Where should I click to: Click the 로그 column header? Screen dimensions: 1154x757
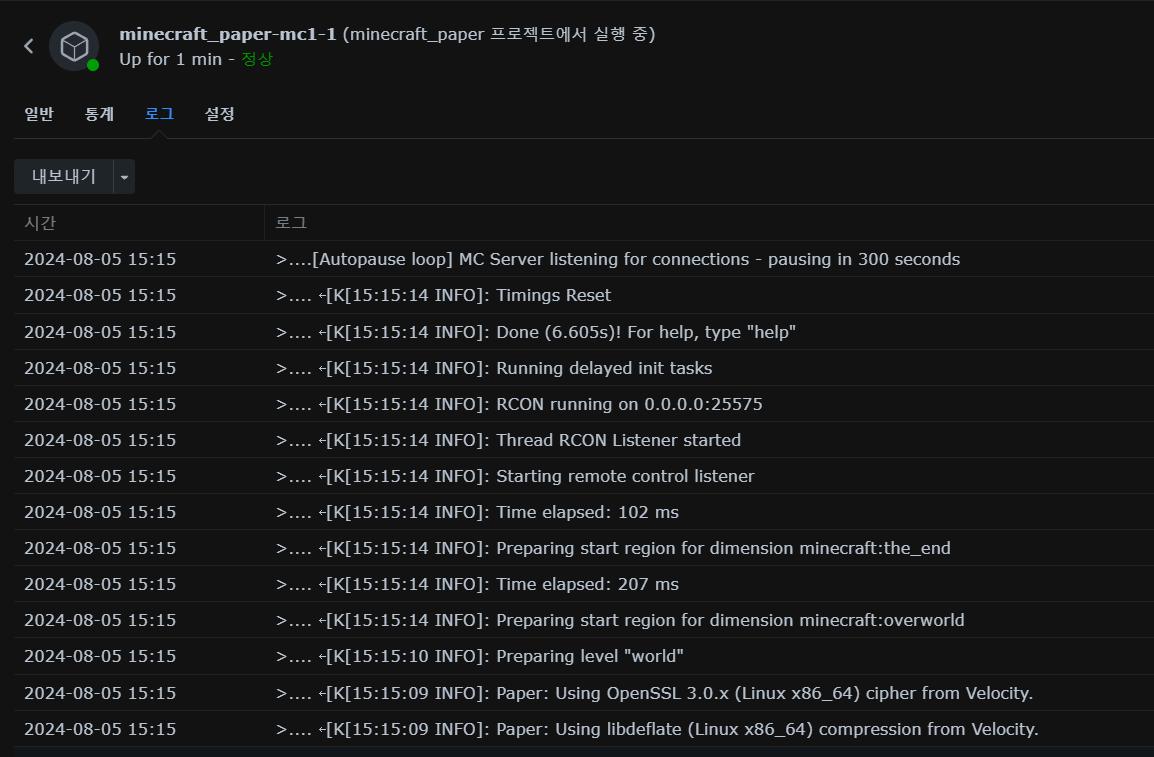(x=291, y=223)
